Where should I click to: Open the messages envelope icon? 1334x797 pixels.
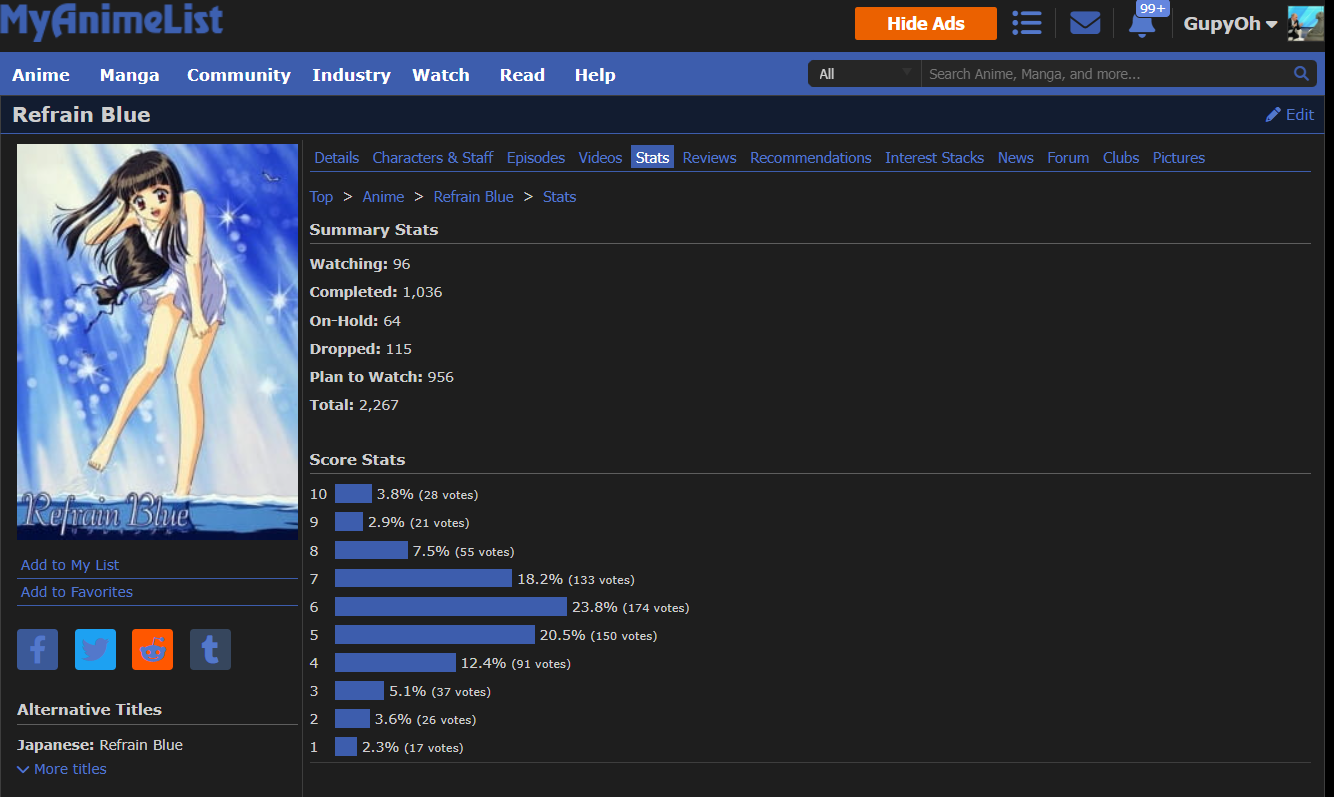pos(1085,23)
